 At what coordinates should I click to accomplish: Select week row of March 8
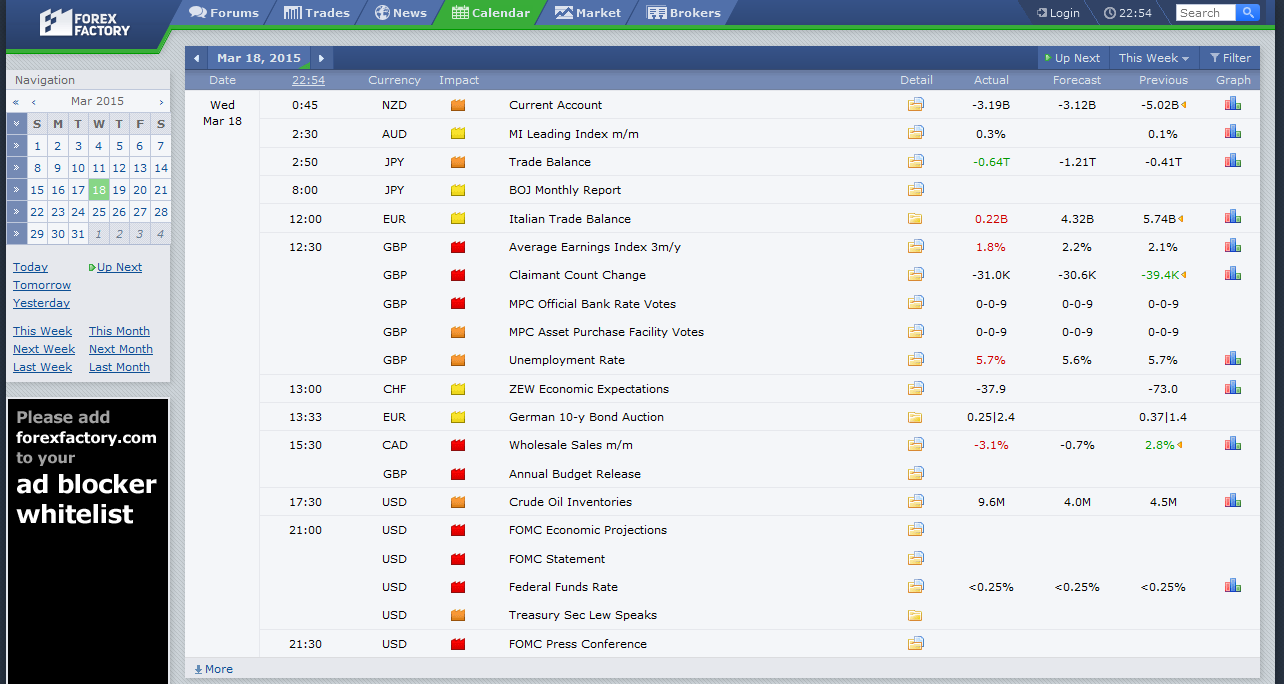[x=16, y=168]
